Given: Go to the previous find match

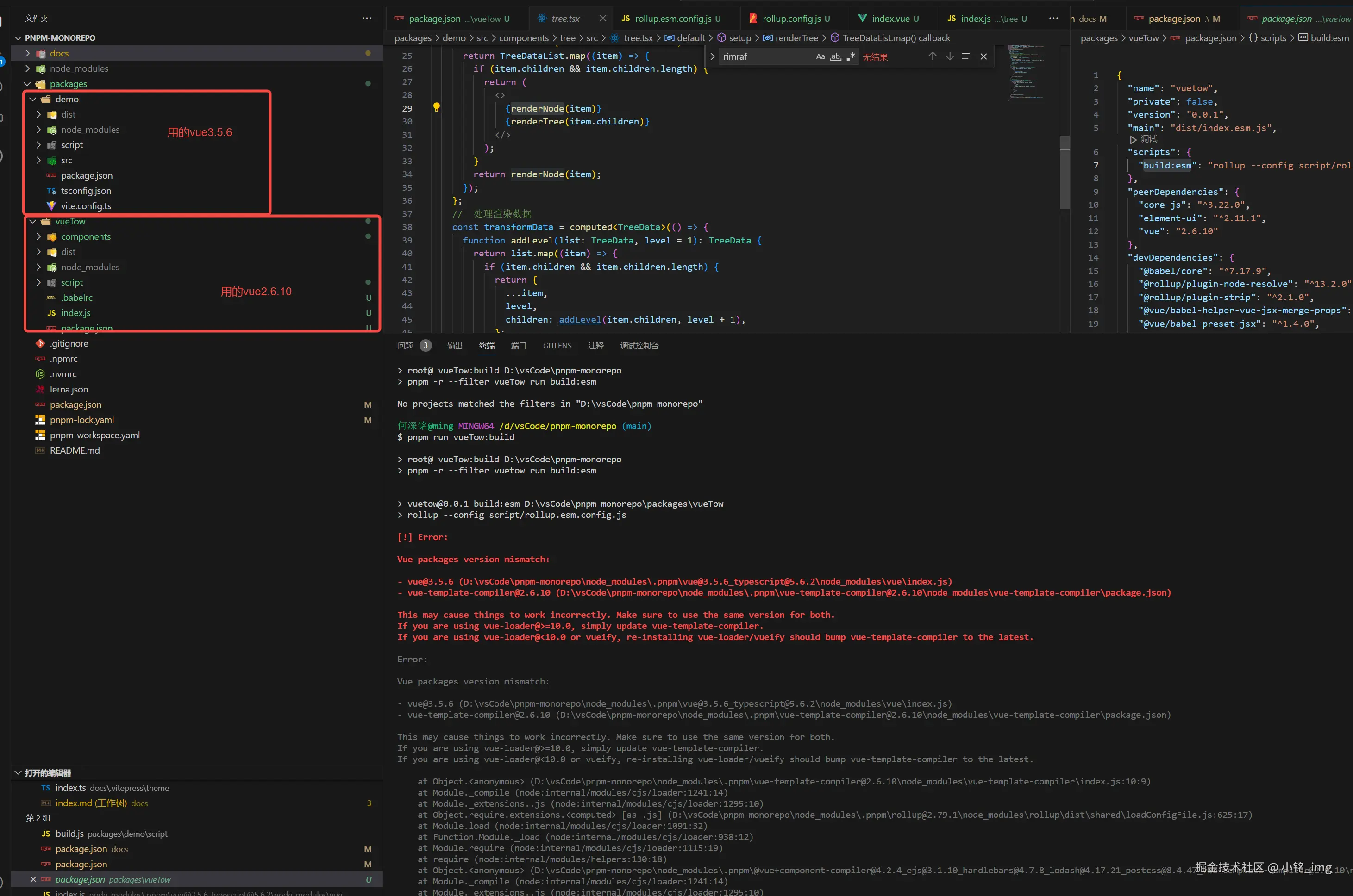Looking at the screenshot, I should click(x=932, y=56).
